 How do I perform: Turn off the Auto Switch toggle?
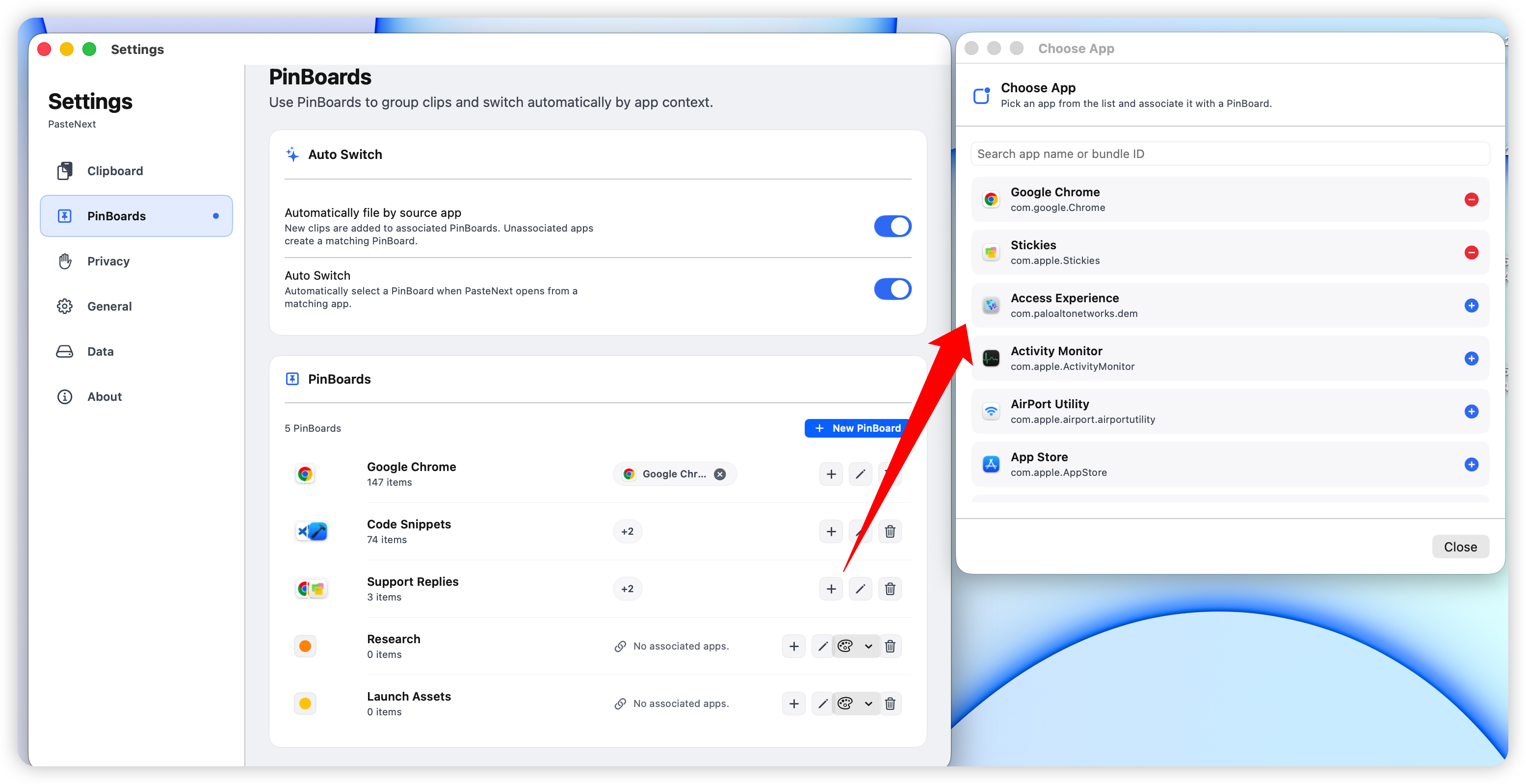892,289
